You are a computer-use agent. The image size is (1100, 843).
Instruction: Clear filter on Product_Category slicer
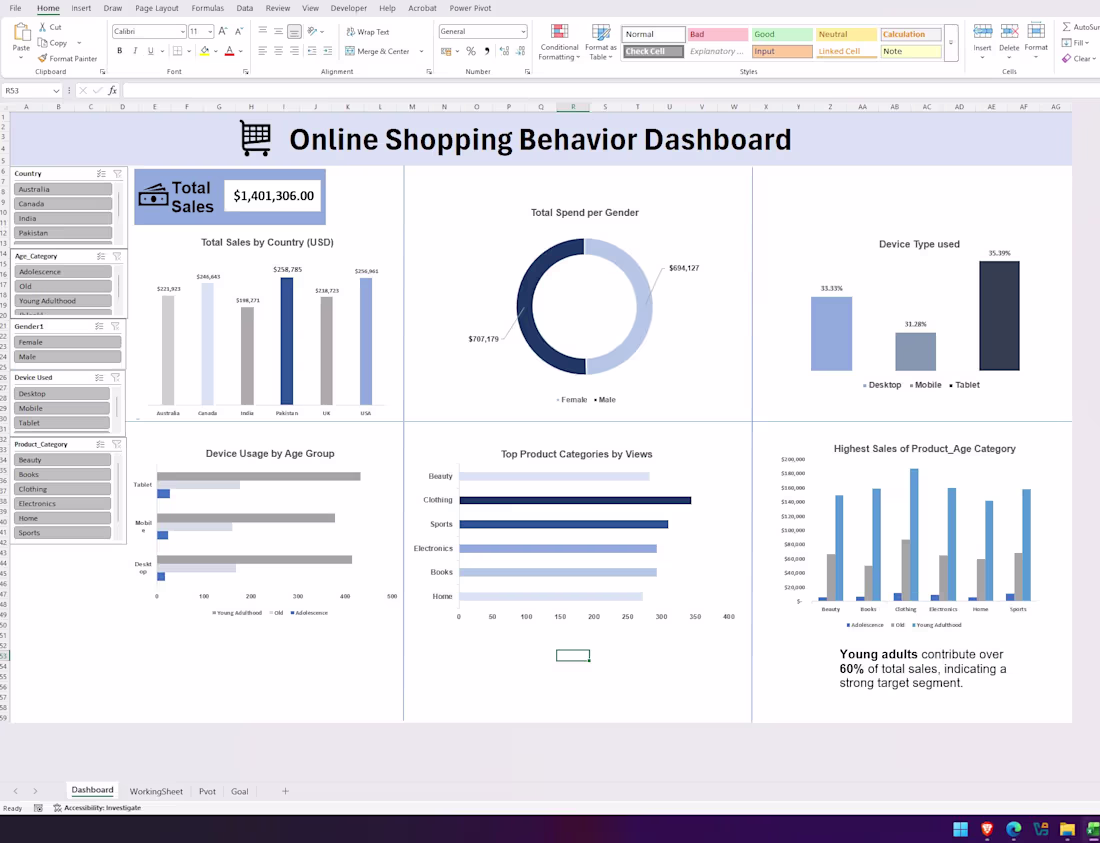(116, 444)
